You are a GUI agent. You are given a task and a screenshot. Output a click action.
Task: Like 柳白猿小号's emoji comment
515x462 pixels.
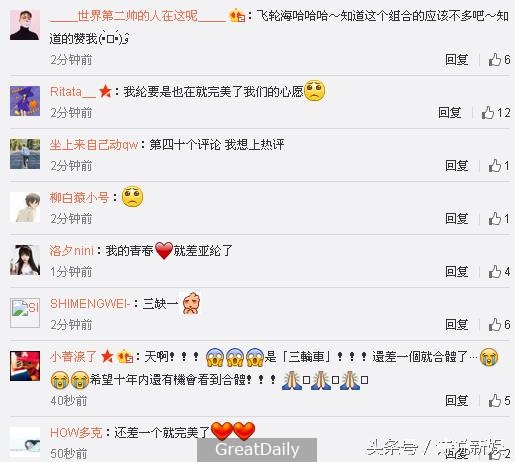click(x=499, y=219)
